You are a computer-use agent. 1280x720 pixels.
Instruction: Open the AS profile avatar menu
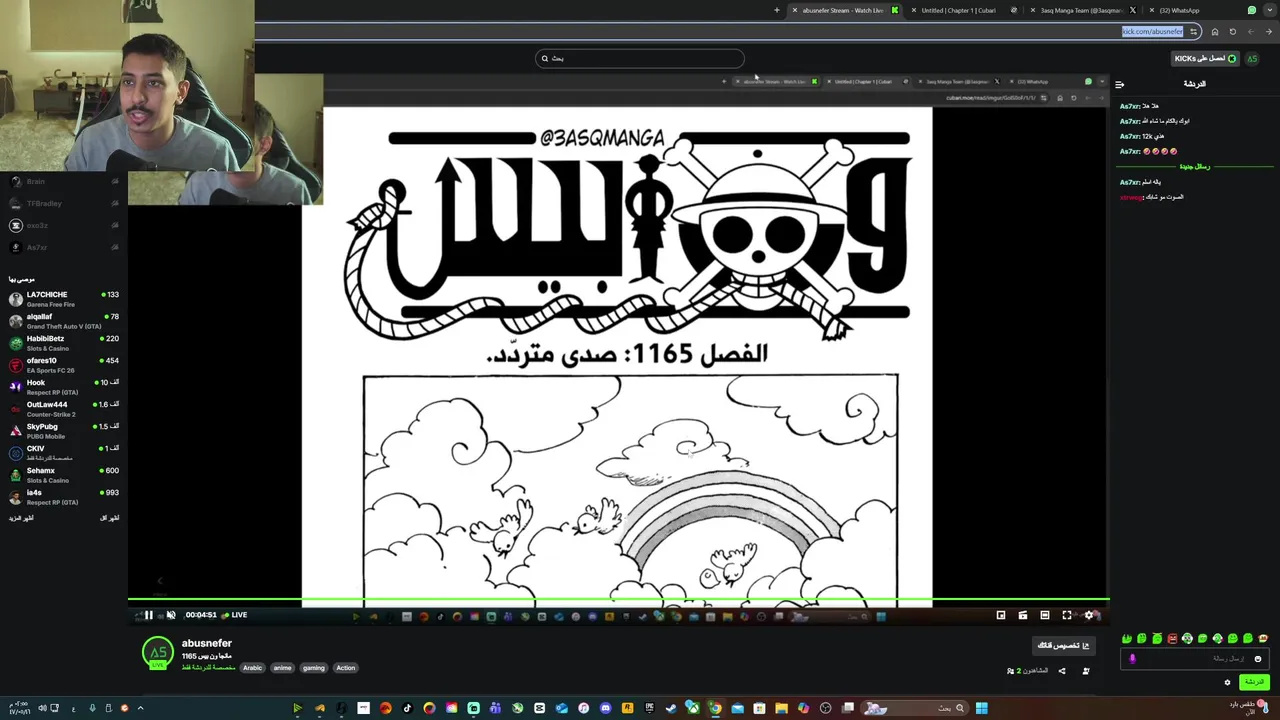(x=1252, y=59)
